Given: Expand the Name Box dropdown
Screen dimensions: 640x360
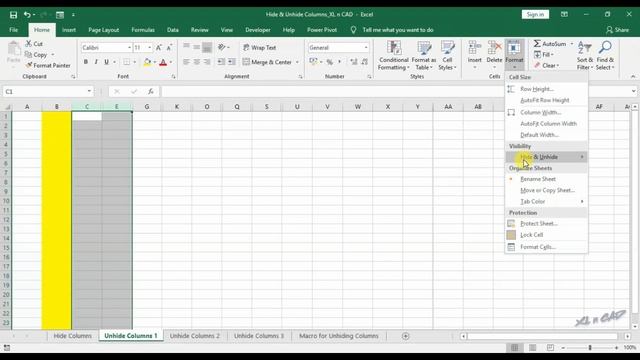Looking at the screenshot, I should coord(89,91).
